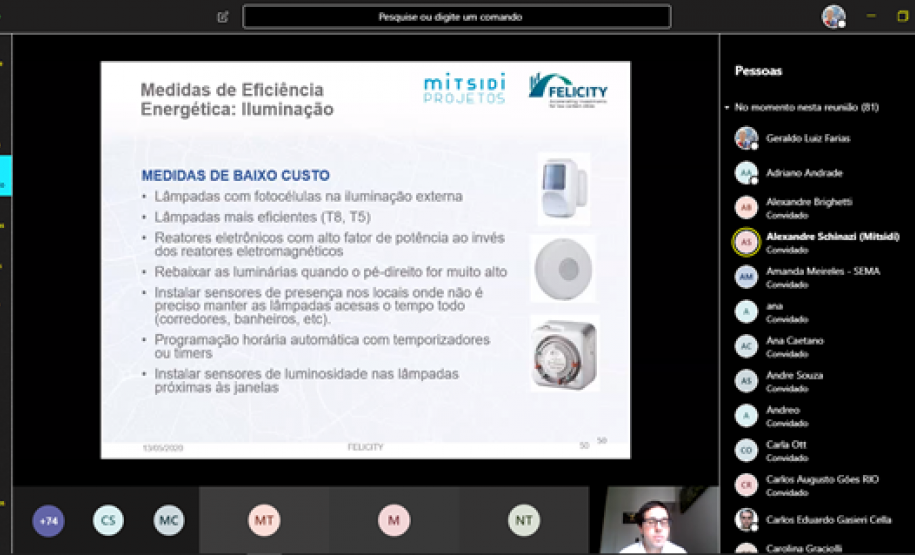This screenshot has height=555, width=915.
Task: Select the MC participant avatar
Action: 169,520
